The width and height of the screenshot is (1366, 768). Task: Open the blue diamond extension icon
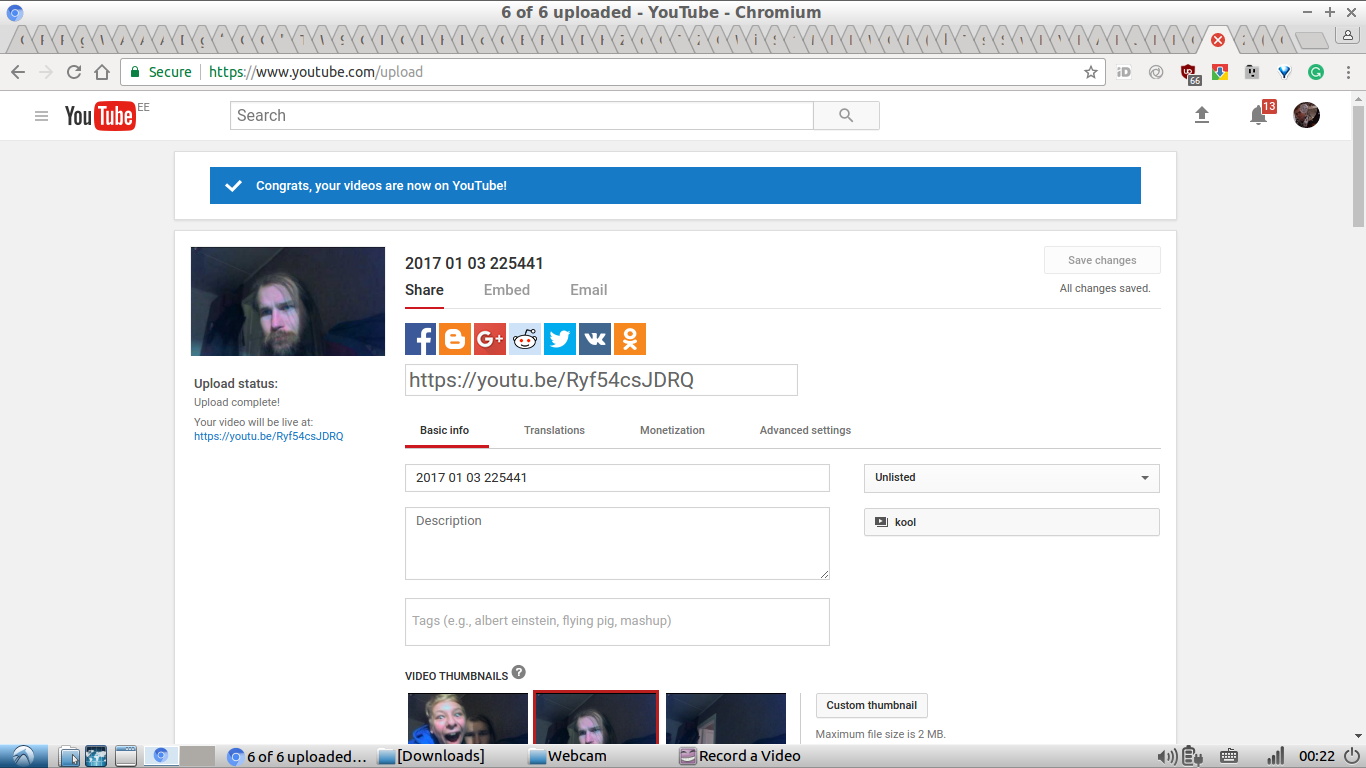1284,72
